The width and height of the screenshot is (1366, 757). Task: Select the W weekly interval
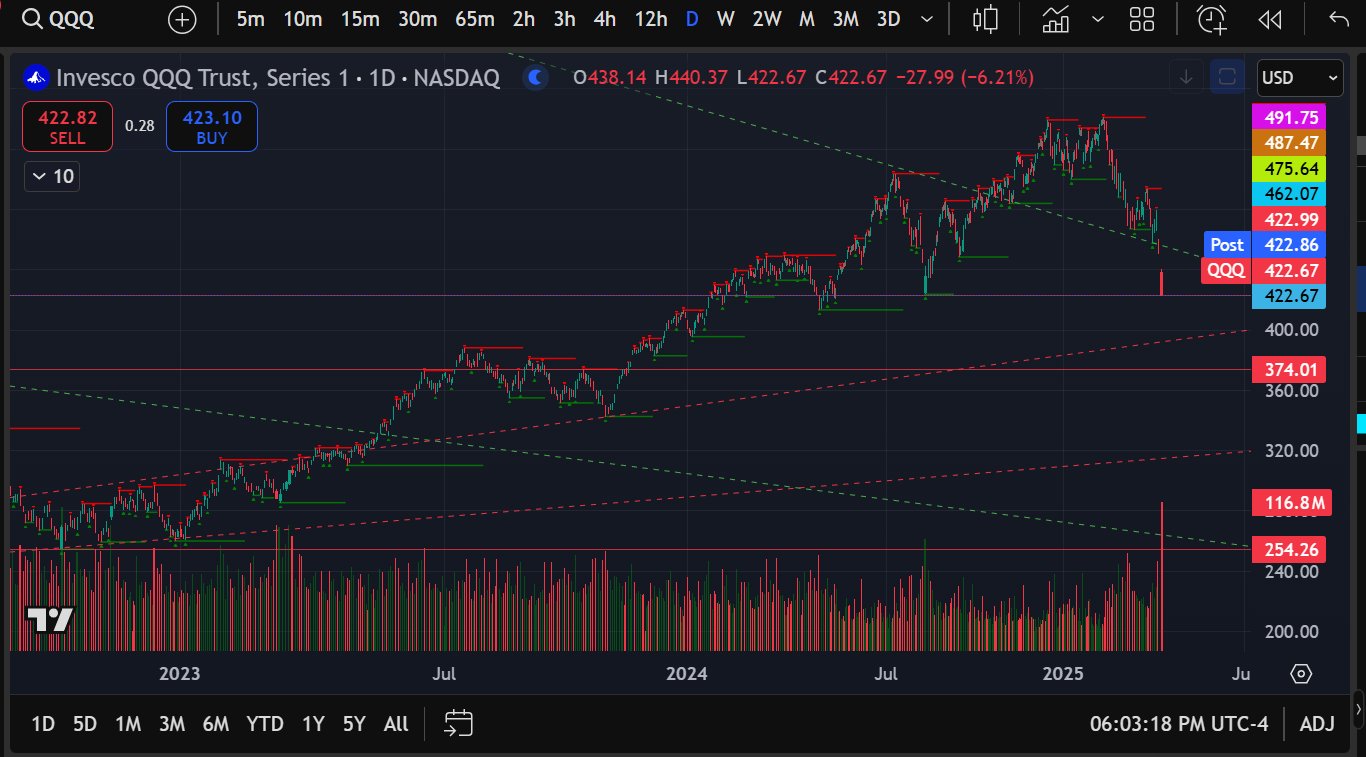[725, 18]
